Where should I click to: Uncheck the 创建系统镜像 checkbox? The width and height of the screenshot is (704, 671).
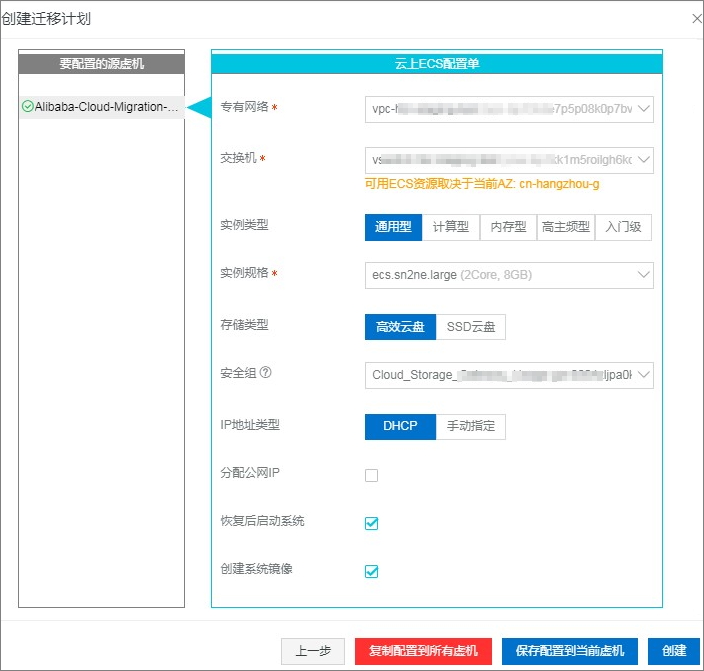click(x=371, y=571)
